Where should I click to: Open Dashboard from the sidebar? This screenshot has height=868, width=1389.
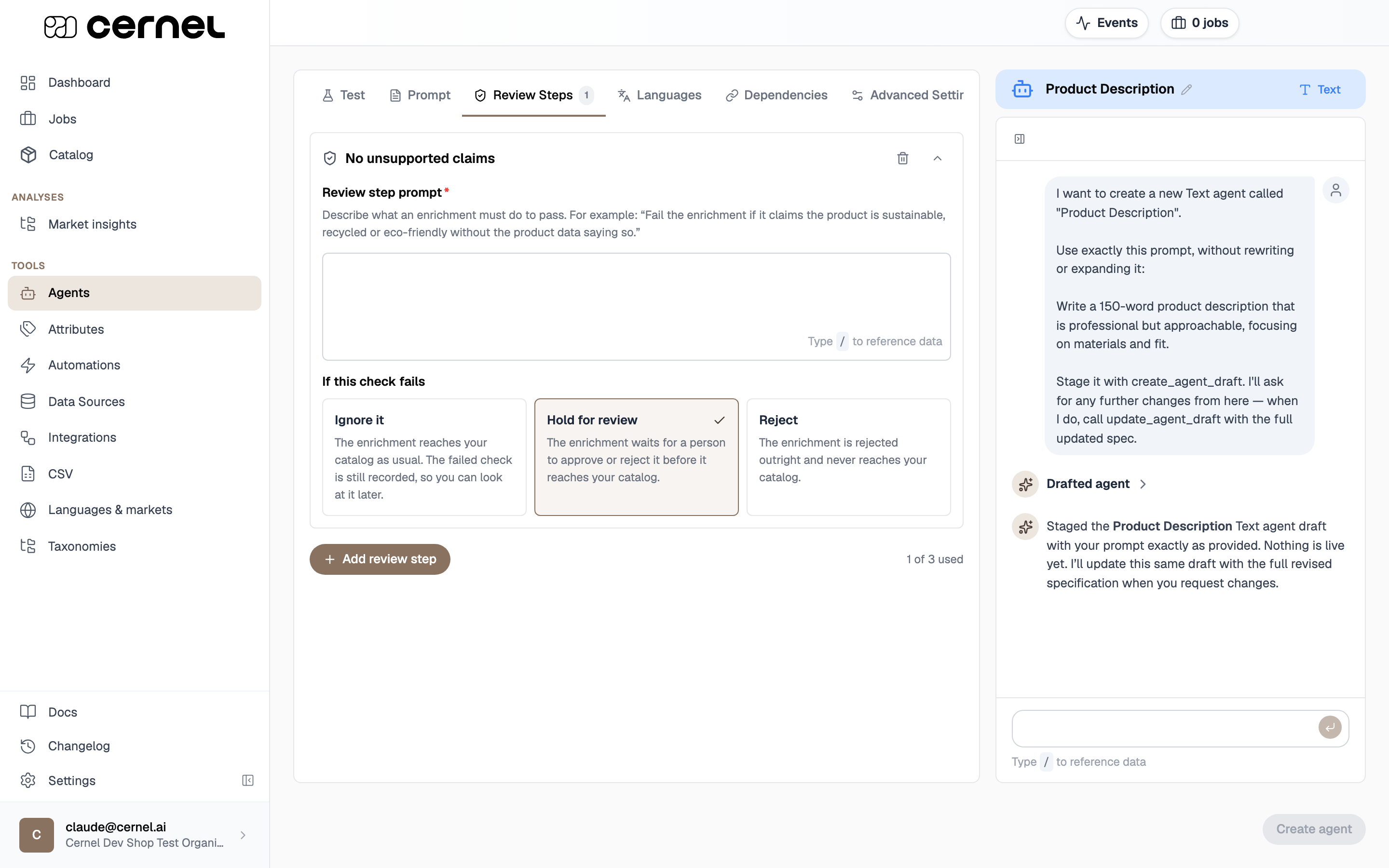point(134,82)
